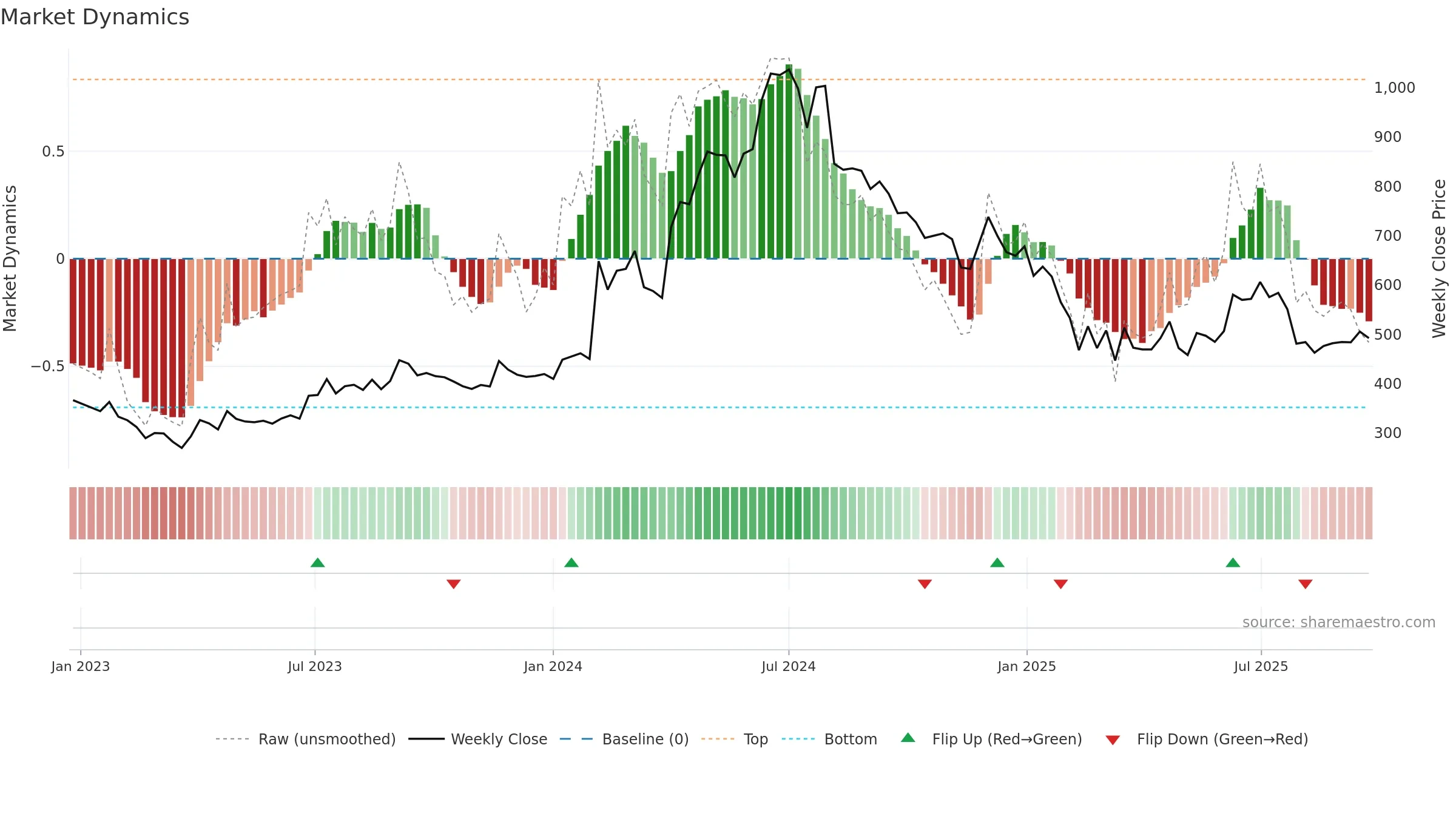The width and height of the screenshot is (1456, 819).
Task: Toggle the Flip Down (Green→Red) legend entry
Action: point(1207,739)
